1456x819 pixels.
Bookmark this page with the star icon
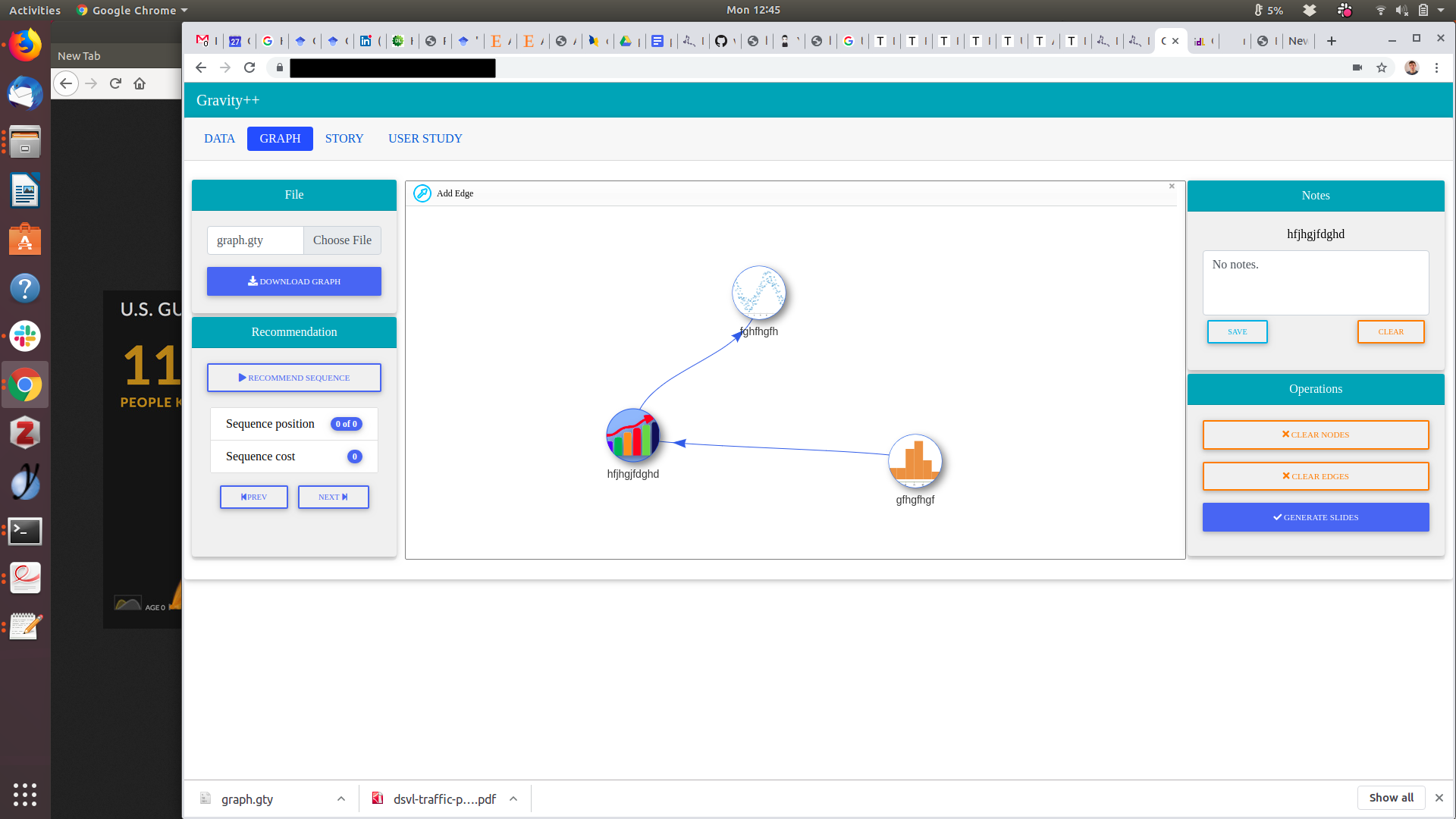[x=1382, y=68]
